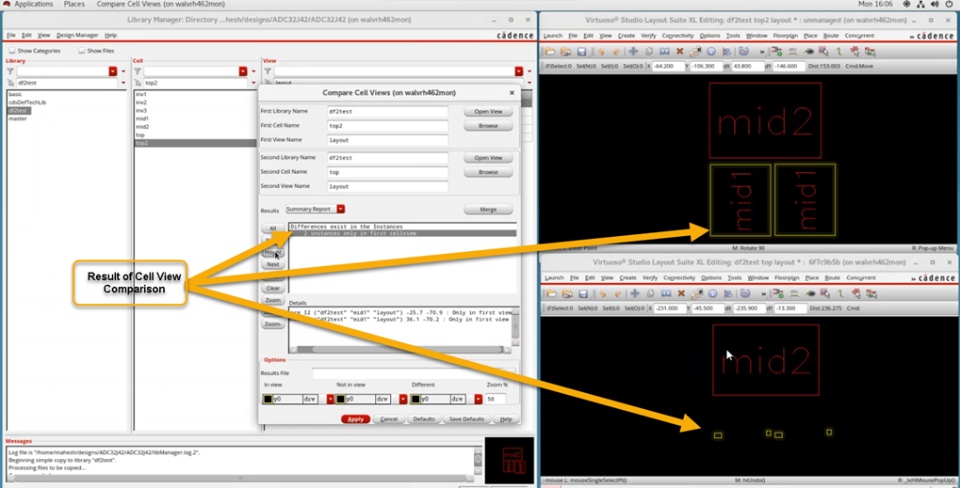Click the red Apply button
The height and width of the screenshot is (488, 960).
click(x=355, y=419)
